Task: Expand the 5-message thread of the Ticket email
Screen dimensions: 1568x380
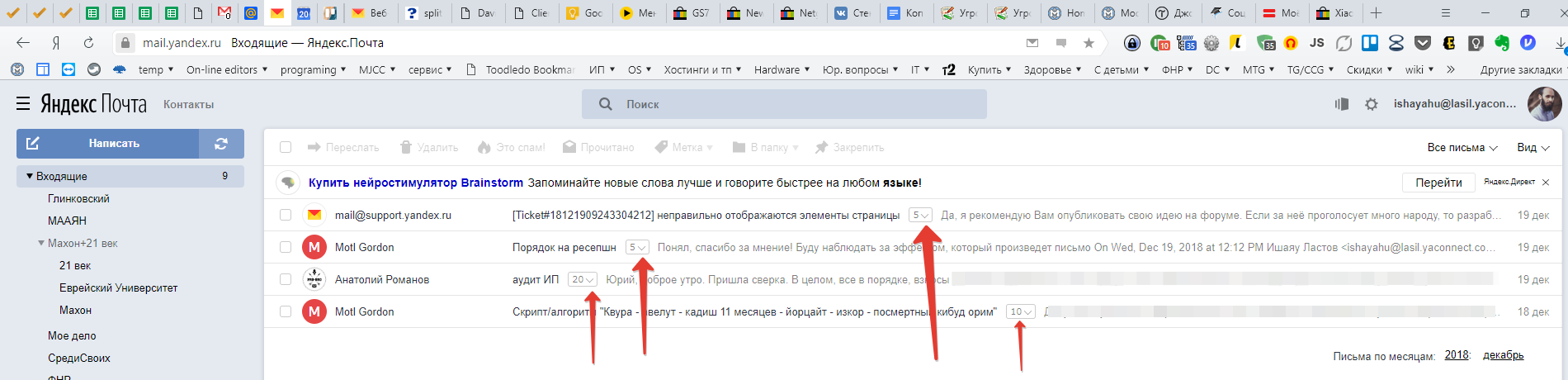Action: point(920,215)
